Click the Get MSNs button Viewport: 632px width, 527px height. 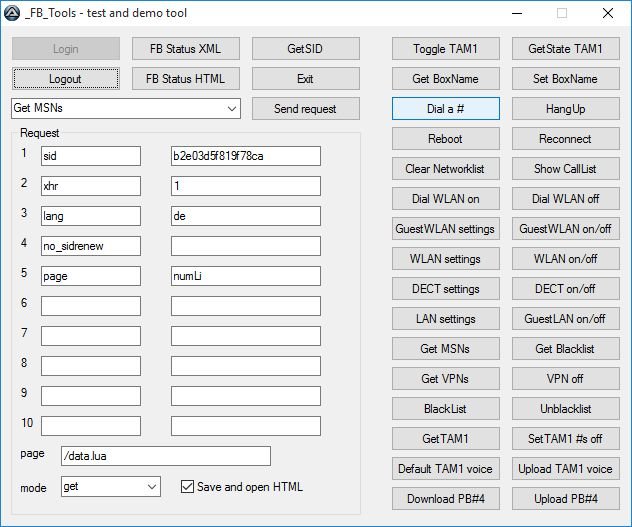pos(446,348)
